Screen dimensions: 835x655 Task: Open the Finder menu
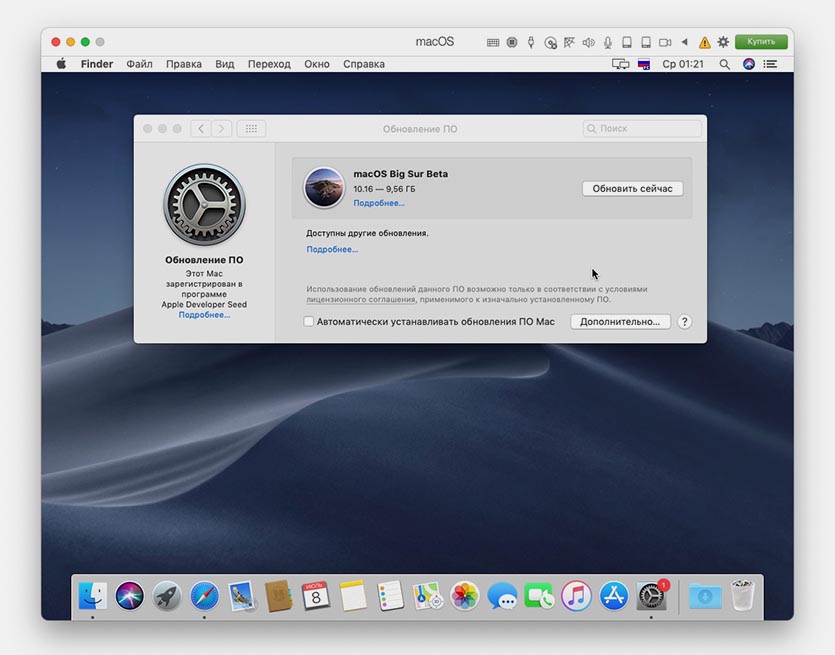click(x=97, y=64)
